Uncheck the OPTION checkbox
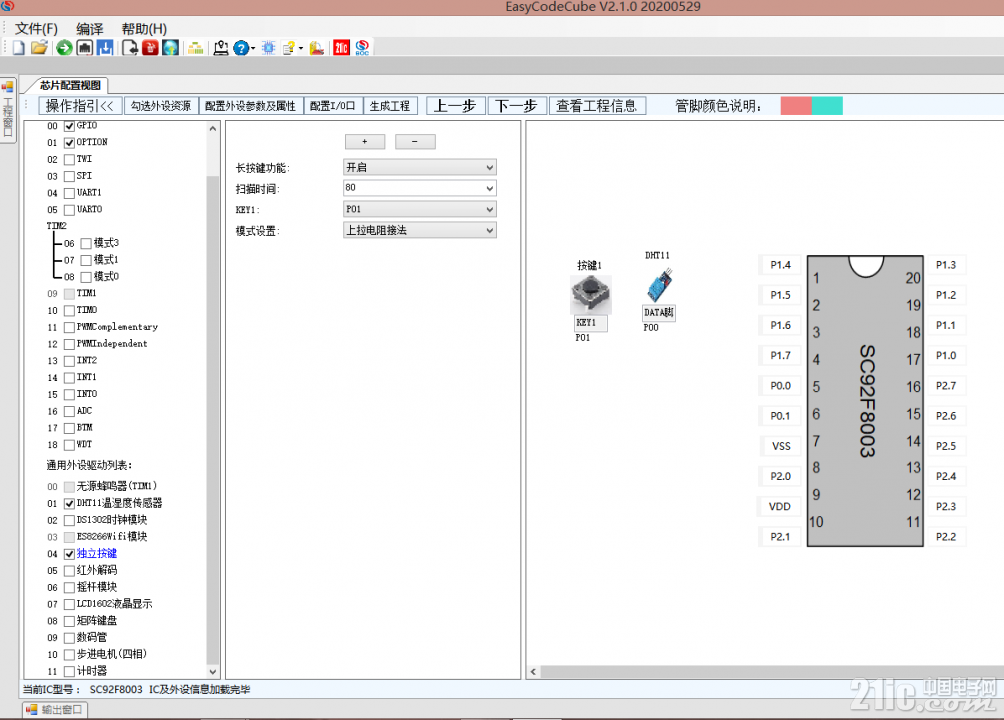The width and height of the screenshot is (1004, 720). point(69,142)
